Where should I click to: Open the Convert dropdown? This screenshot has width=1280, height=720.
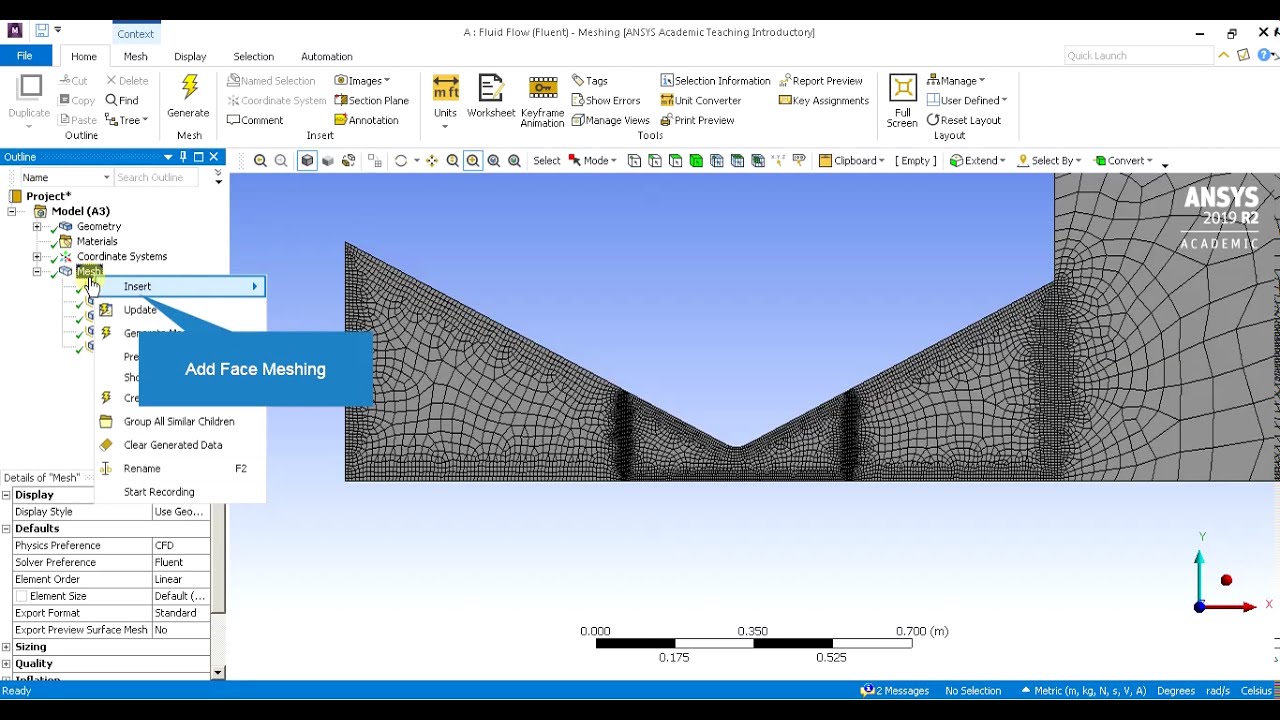click(x=1124, y=160)
